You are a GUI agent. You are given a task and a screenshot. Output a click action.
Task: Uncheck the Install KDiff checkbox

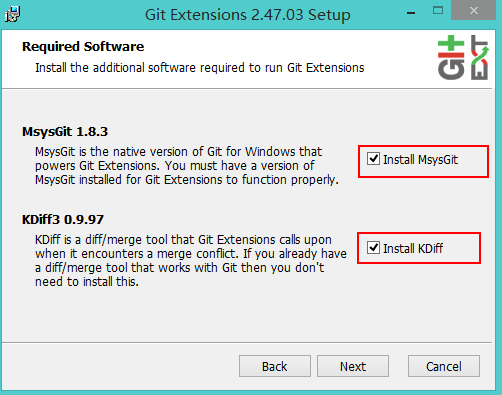pyautogui.click(x=373, y=248)
